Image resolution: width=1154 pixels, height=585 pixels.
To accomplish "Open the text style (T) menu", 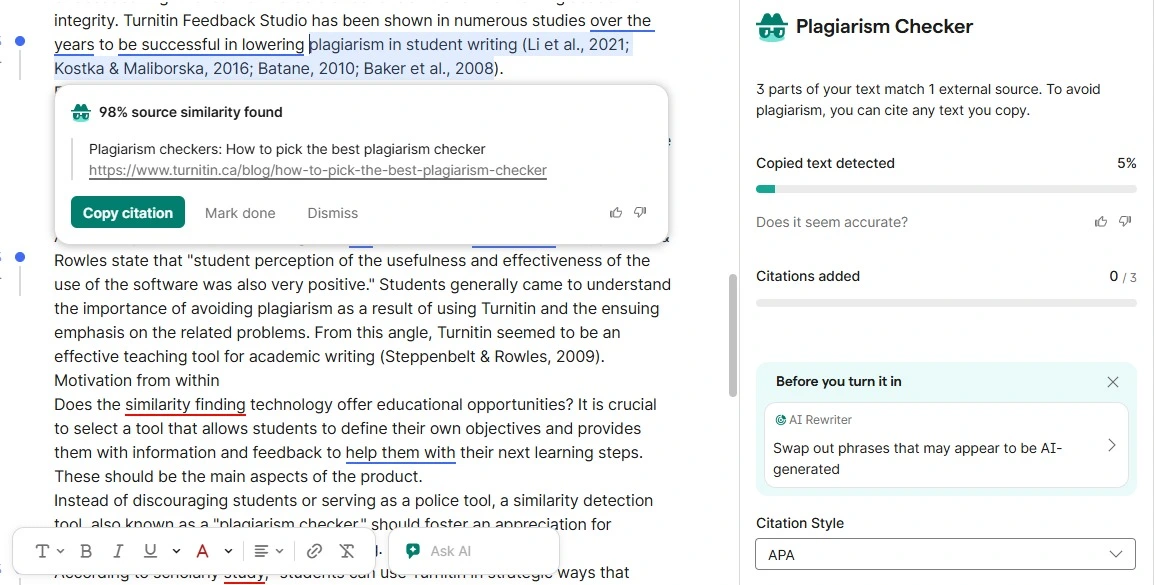I will pyautogui.click(x=49, y=551).
